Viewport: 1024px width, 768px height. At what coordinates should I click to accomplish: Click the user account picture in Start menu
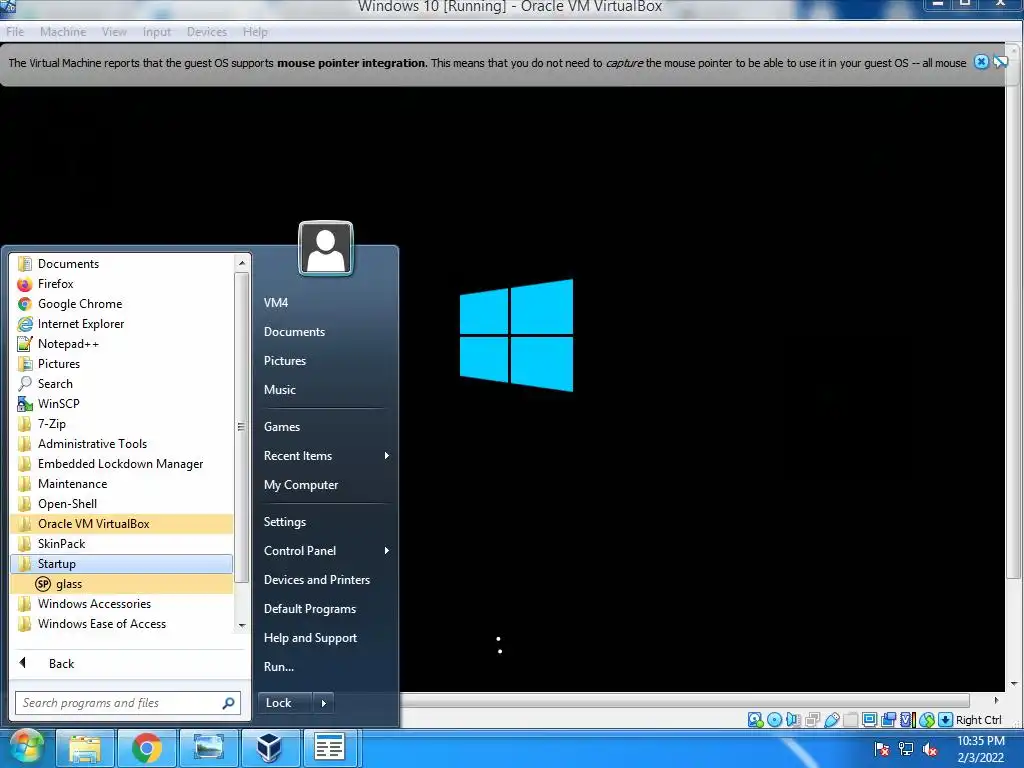pos(325,249)
